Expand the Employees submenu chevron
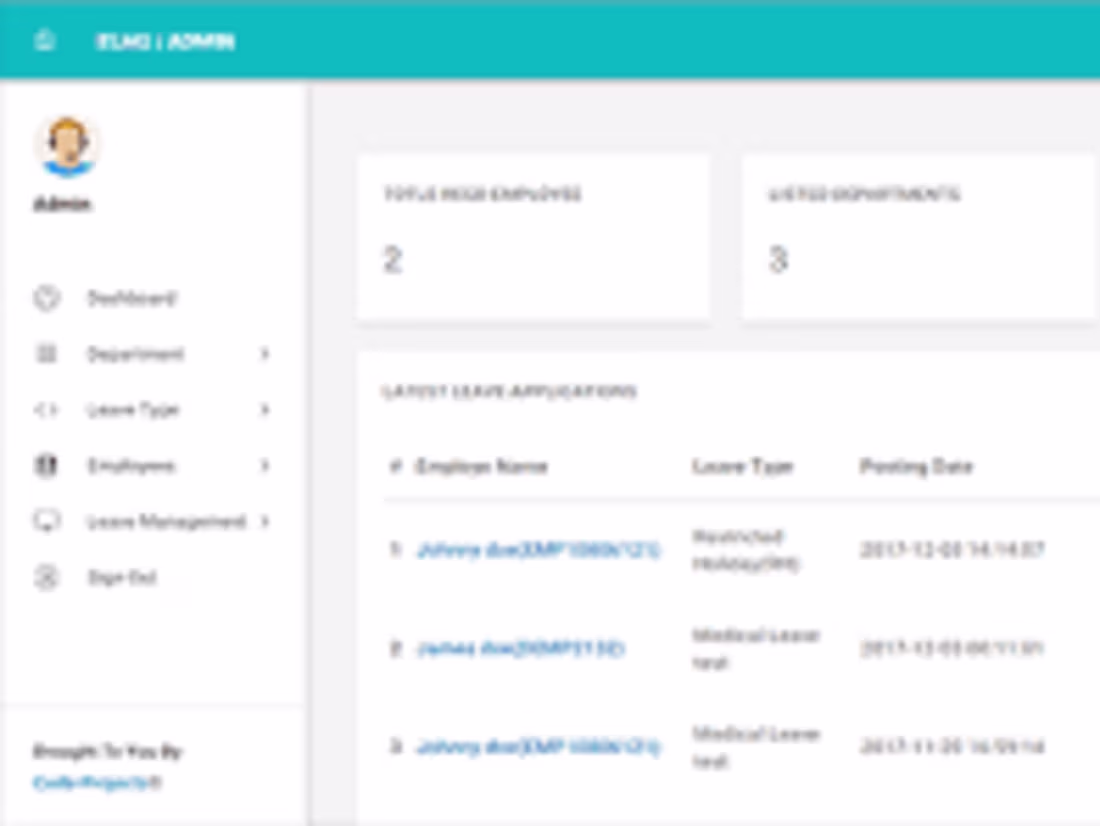Image resolution: width=1100 pixels, height=826 pixels. [x=264, y=465]
